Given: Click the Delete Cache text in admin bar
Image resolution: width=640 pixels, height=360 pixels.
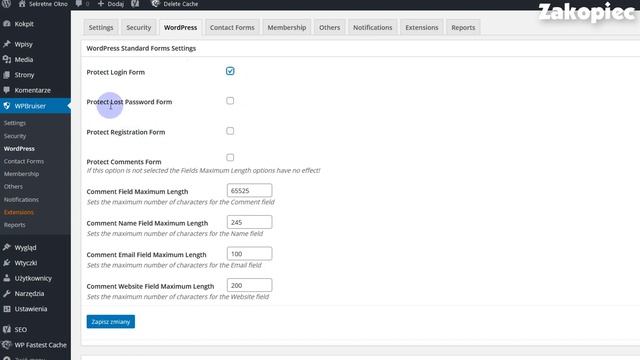Looking at the screenshot, I should pyautogui.click(x=180, y=4).
